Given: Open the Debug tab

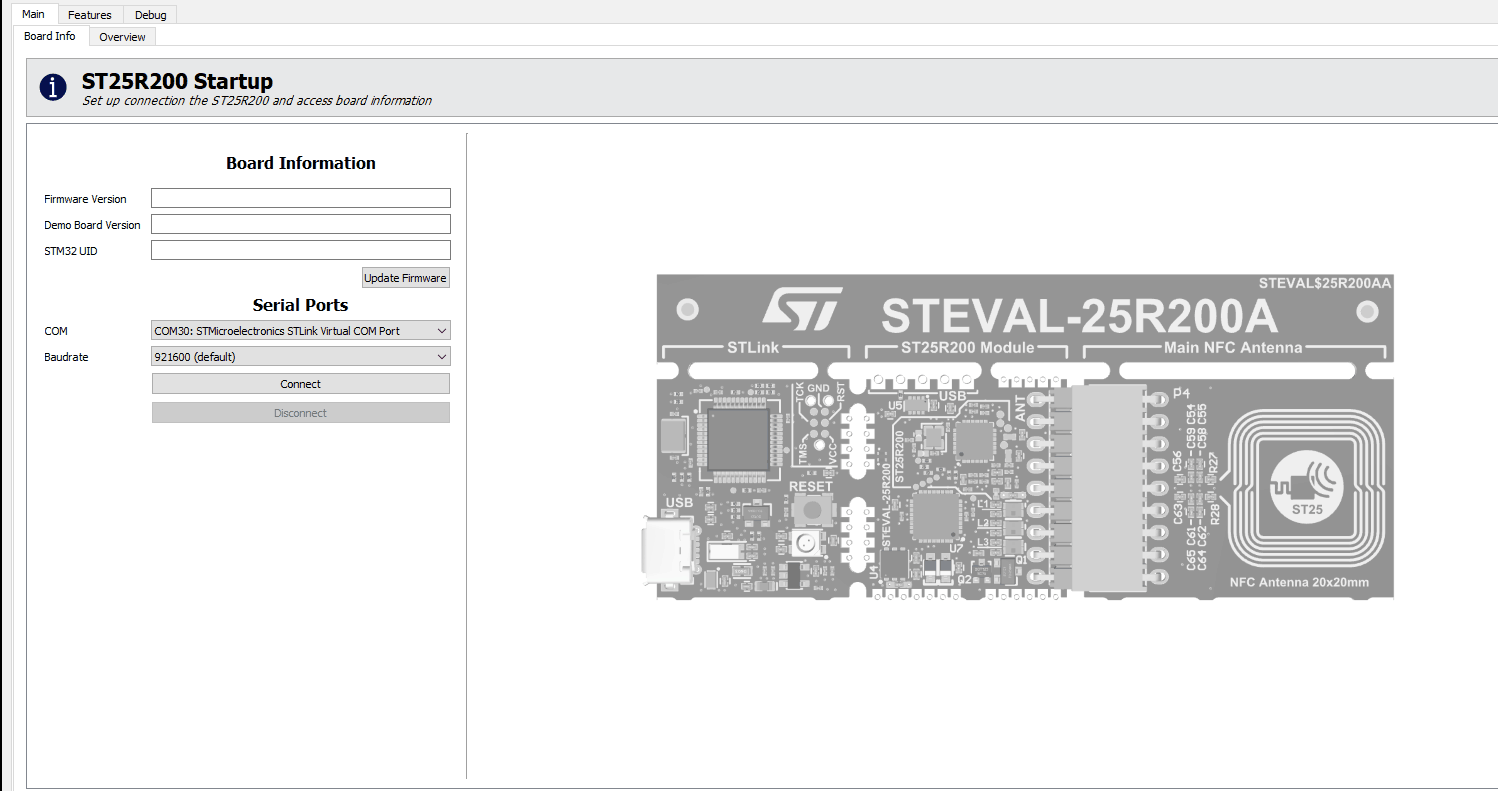Looking at the screenshot, I should pyautogui.click(x=150, y=15).
